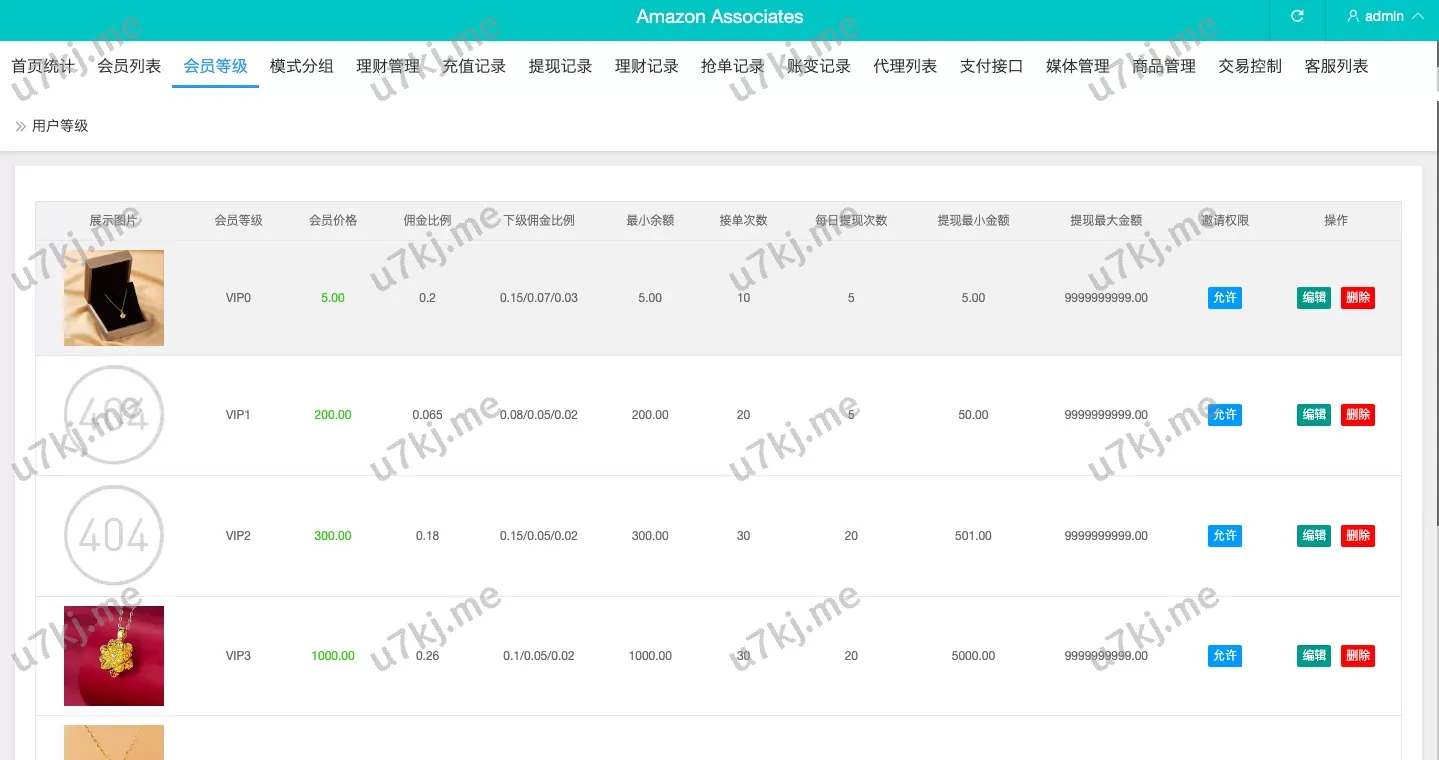Switch to the 充值记录 tab
The width and height of the screenshot is (1439, 760).
[474, 66]
